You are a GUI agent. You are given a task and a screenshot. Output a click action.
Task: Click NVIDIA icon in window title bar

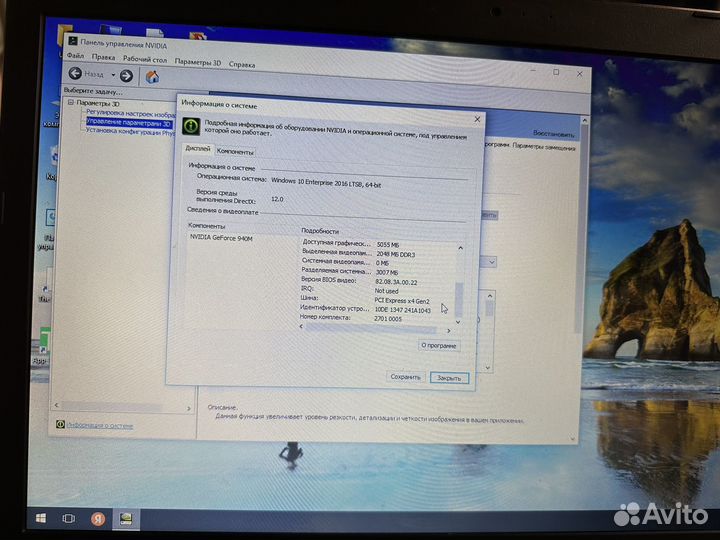pyautogui.click(x=73, y=40)
